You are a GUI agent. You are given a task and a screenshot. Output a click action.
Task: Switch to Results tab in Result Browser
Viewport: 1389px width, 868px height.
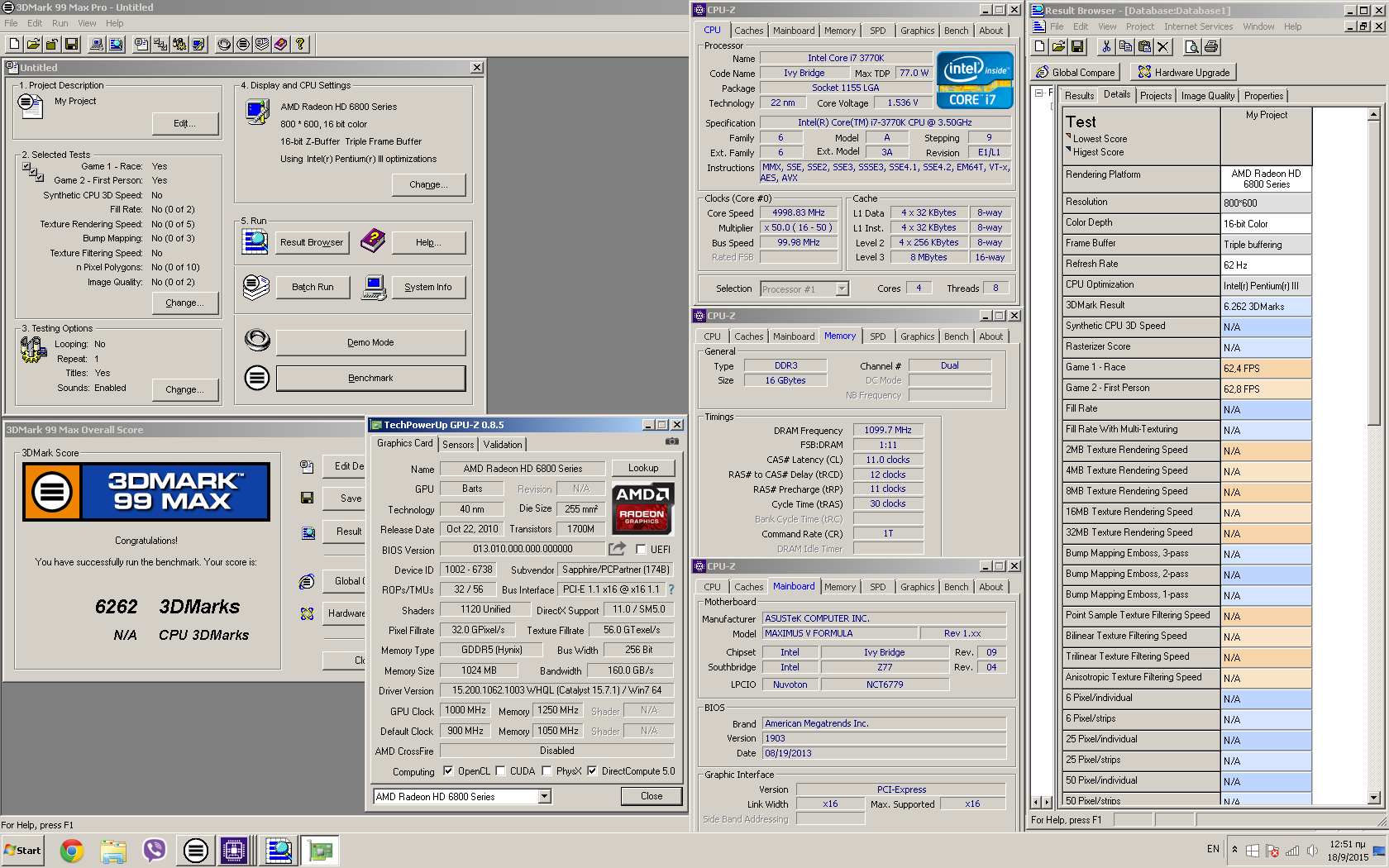coord(1079,96)
